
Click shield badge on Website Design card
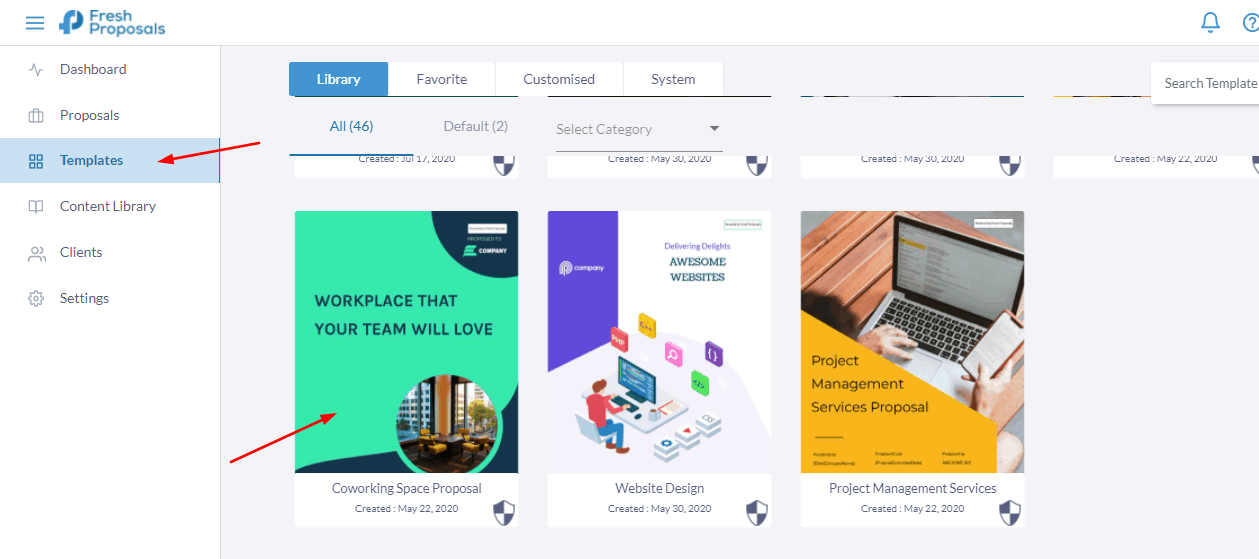tap(757, 514)
